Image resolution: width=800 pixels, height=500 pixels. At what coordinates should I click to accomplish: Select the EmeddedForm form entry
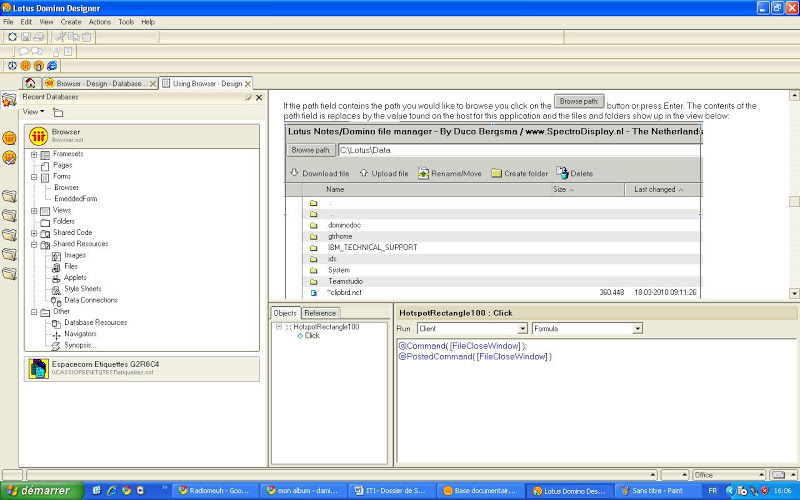click(76, 199)
